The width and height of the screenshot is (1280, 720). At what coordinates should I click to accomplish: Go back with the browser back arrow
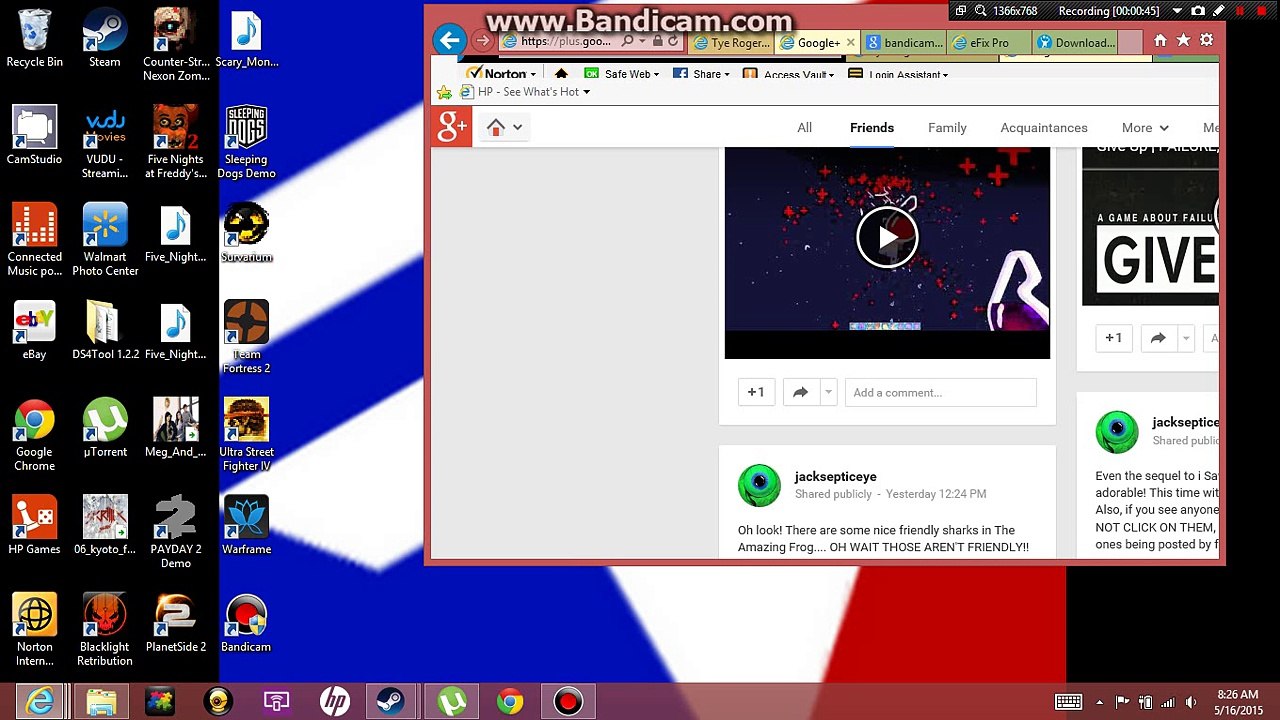click(x=450, y=40)
